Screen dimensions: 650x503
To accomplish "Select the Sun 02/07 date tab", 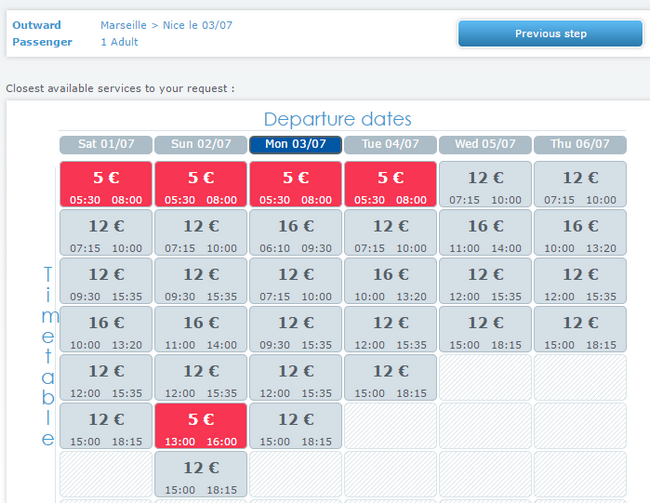I will [x=201, y=144].
